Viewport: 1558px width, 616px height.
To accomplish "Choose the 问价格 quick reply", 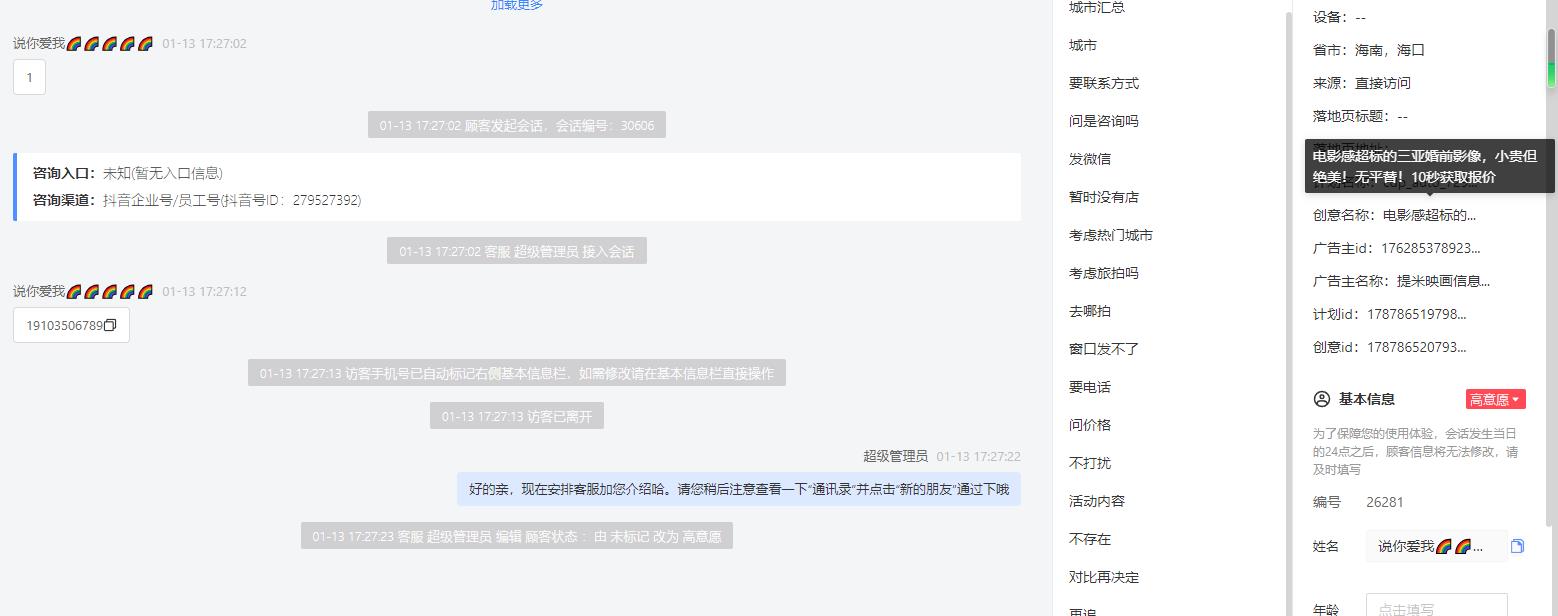I will [x=1090, y=425].
